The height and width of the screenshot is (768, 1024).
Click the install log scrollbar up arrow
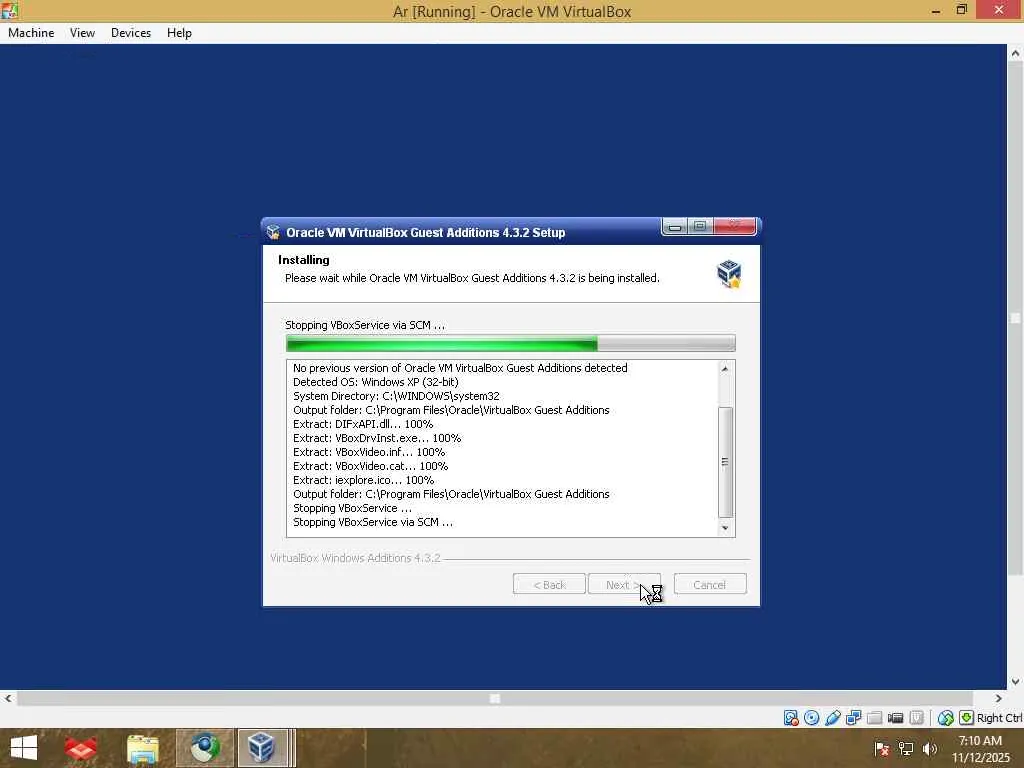coord(725,369)
